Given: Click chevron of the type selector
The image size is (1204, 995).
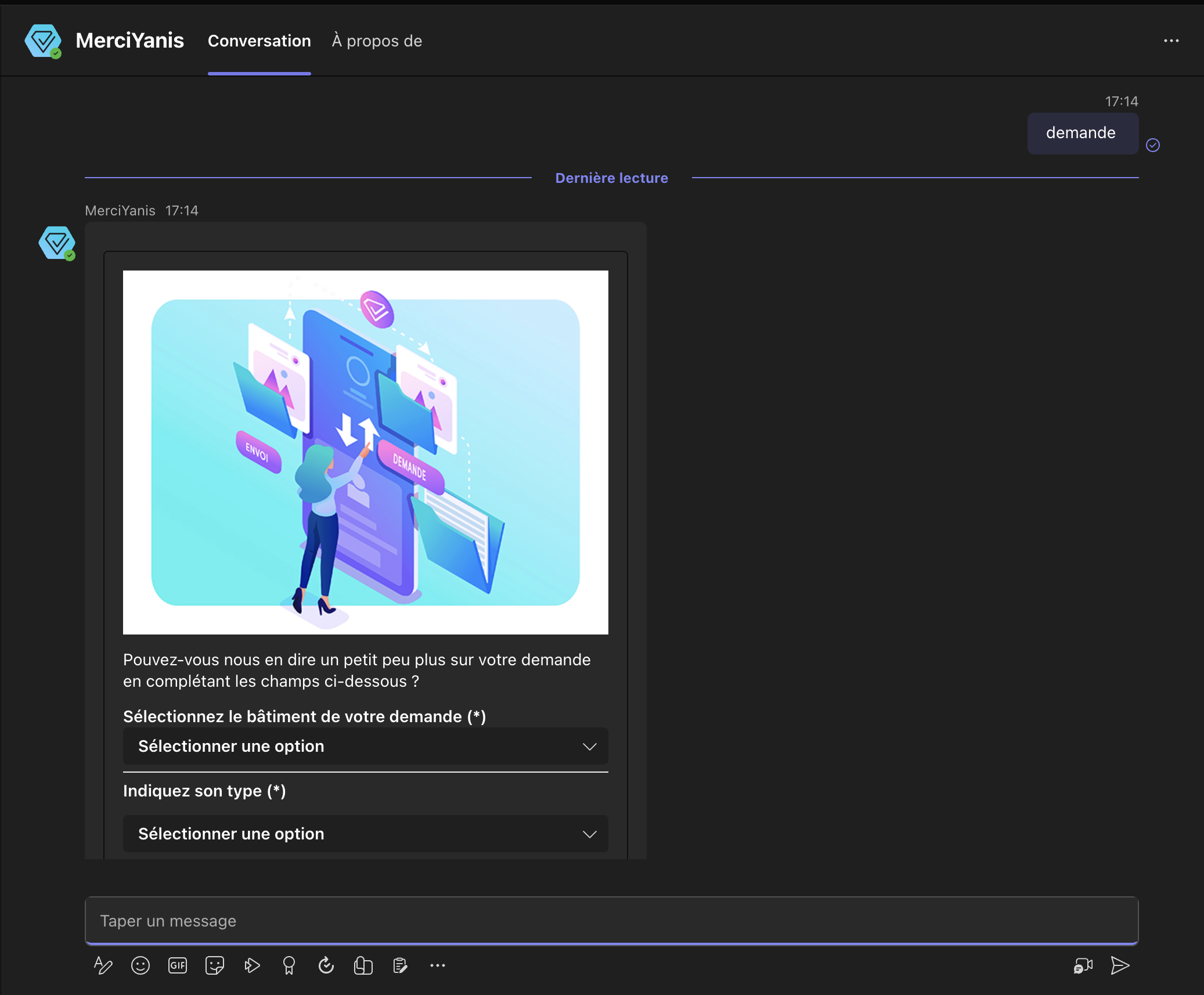Looking at the screenshot, I should click(x=589, y=834).
